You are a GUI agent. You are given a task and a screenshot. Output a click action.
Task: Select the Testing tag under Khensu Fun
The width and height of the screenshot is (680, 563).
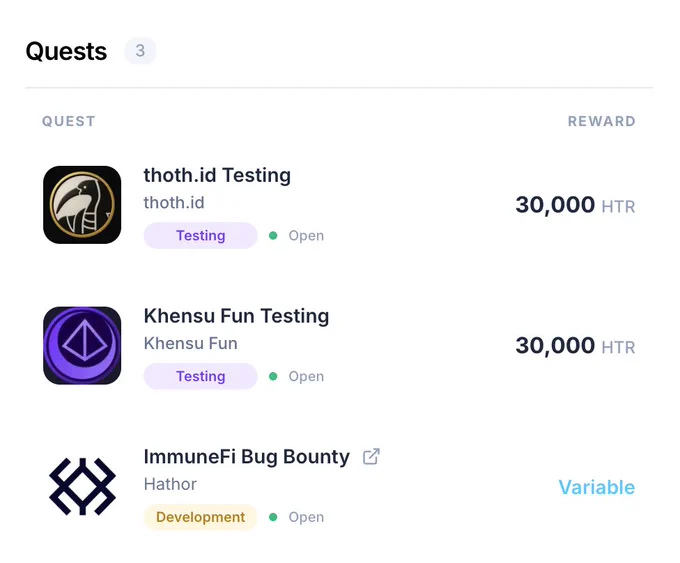point(200,376)
